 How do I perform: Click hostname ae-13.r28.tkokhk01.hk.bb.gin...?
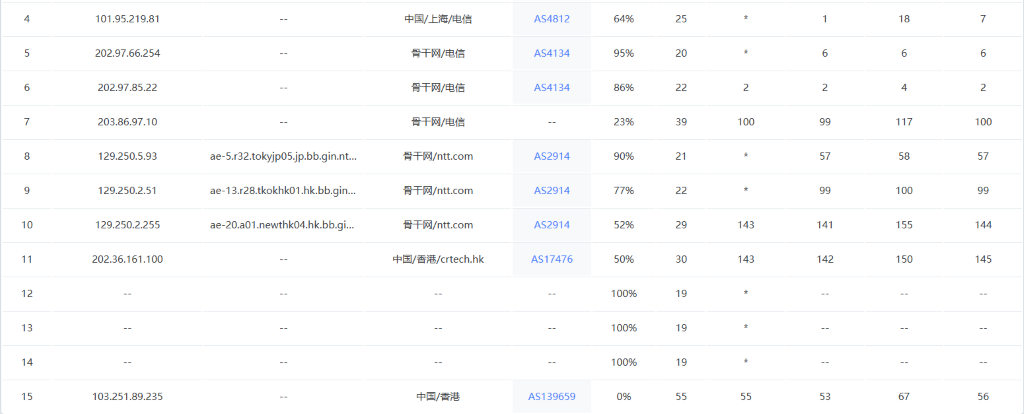[283, 191]
